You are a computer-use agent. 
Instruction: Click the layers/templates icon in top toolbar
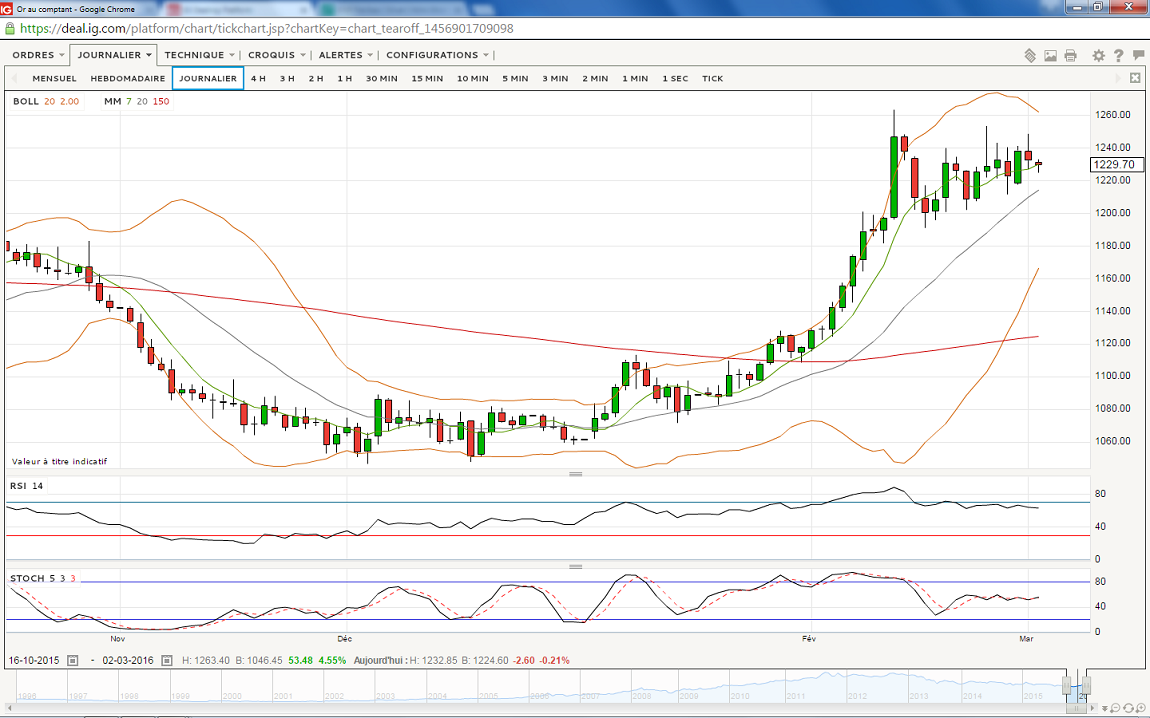coord(1031,56)
